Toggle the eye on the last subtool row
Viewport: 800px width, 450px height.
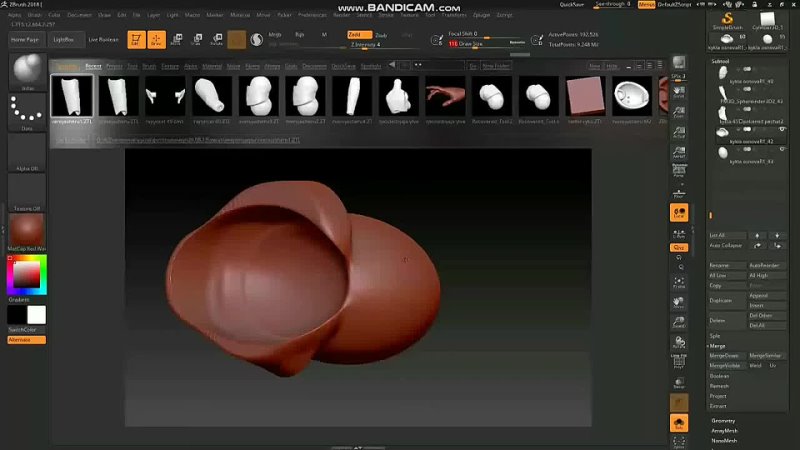point(782,149)
